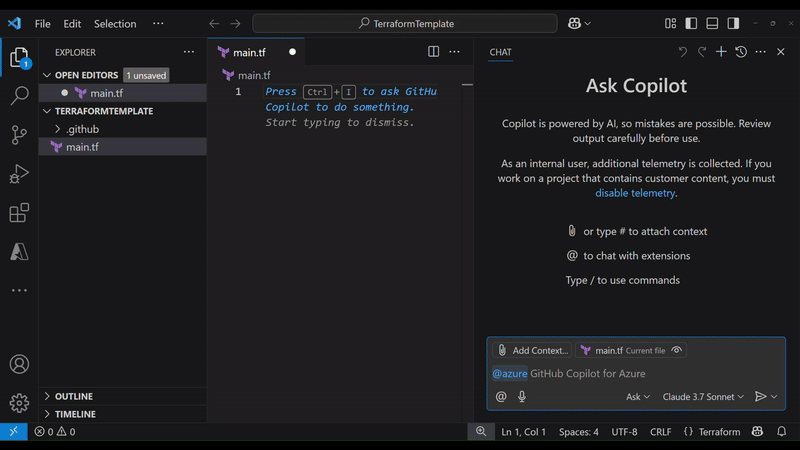Customize layout from title bar icon
The height and width of the screenshot is (450, 800).
pyautogui.click(x=670, y=23)
